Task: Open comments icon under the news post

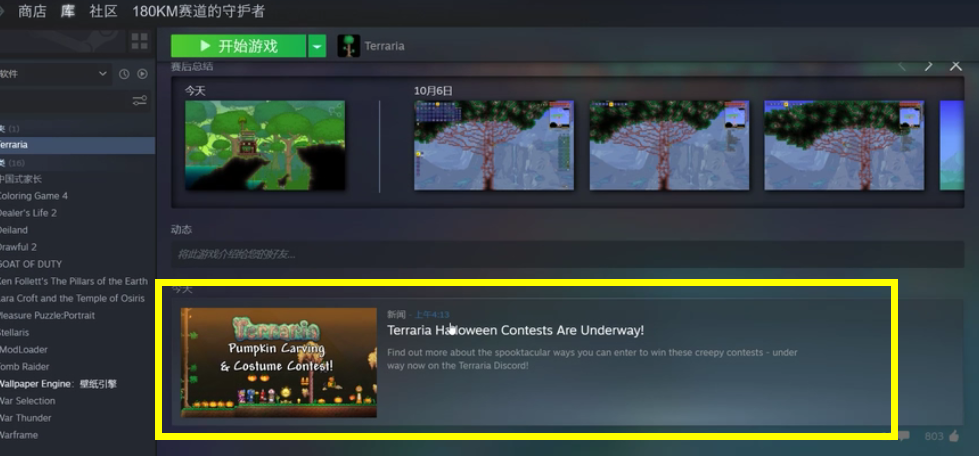Action: click(904, 436)
